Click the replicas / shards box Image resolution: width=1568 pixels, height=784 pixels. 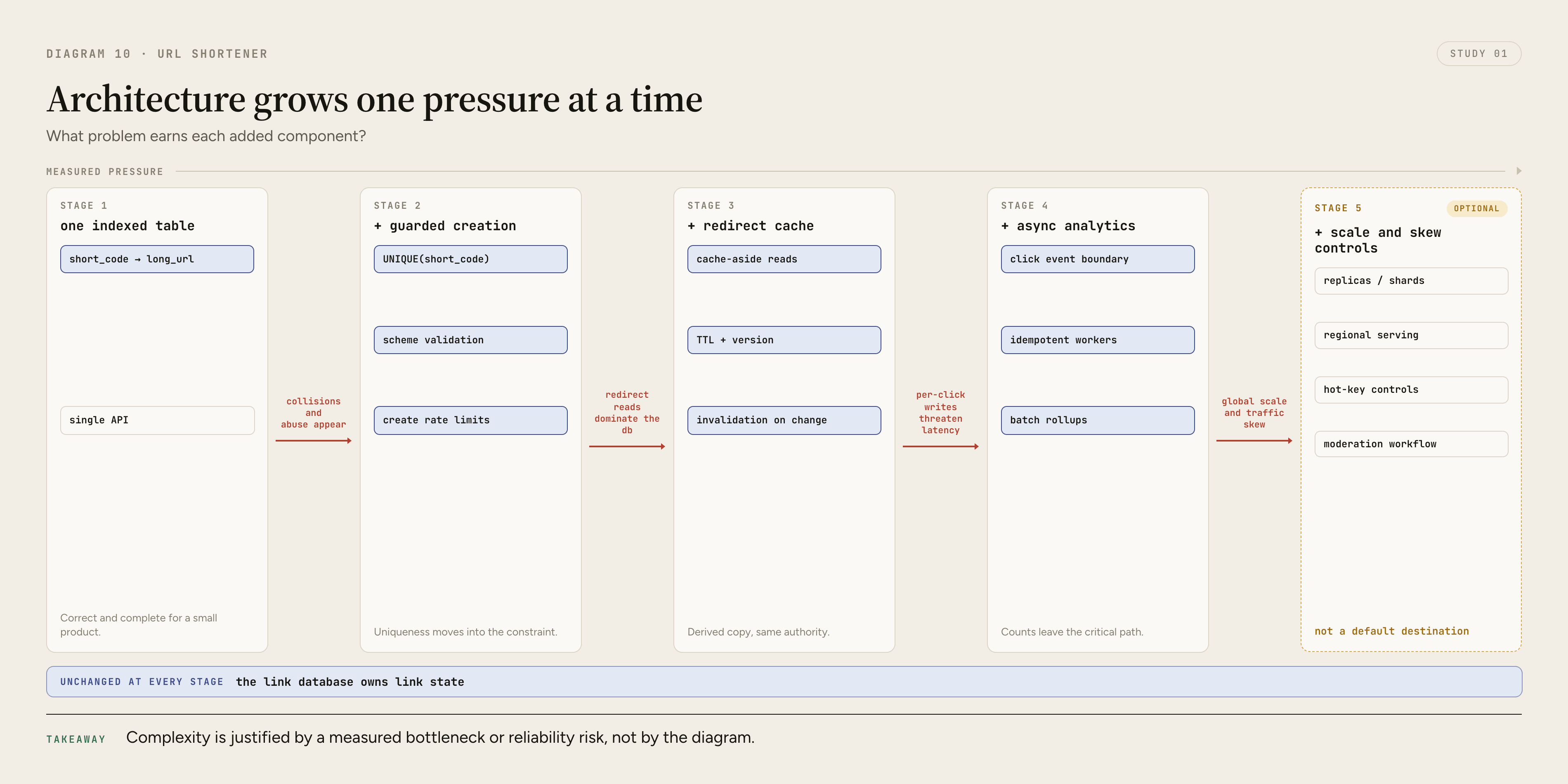coord(1411,281)
